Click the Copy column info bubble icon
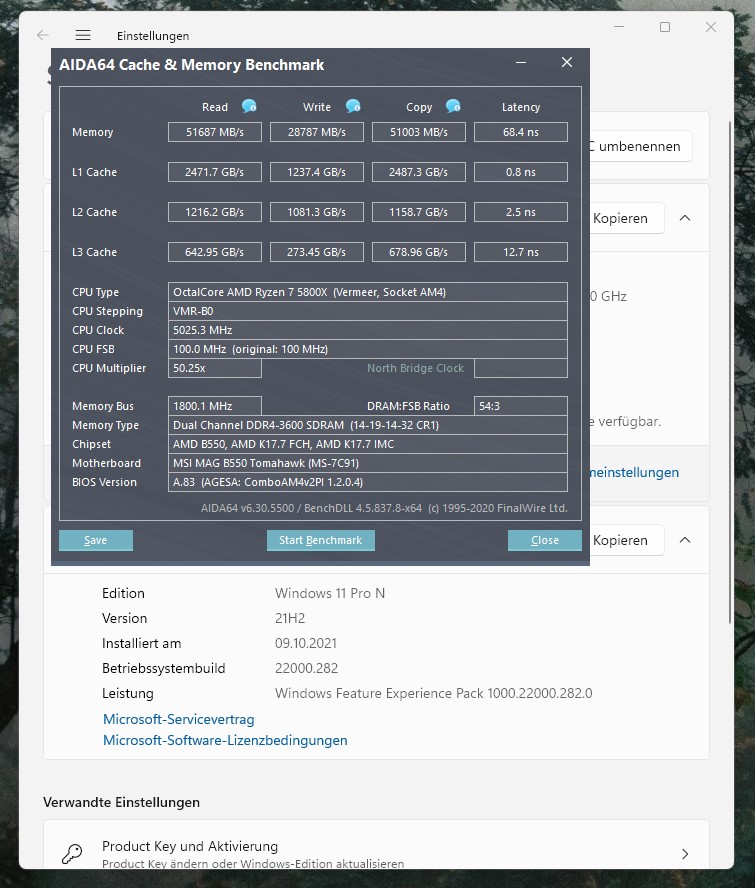The width and height of the screenshot is (755, 888). [453, 106]
